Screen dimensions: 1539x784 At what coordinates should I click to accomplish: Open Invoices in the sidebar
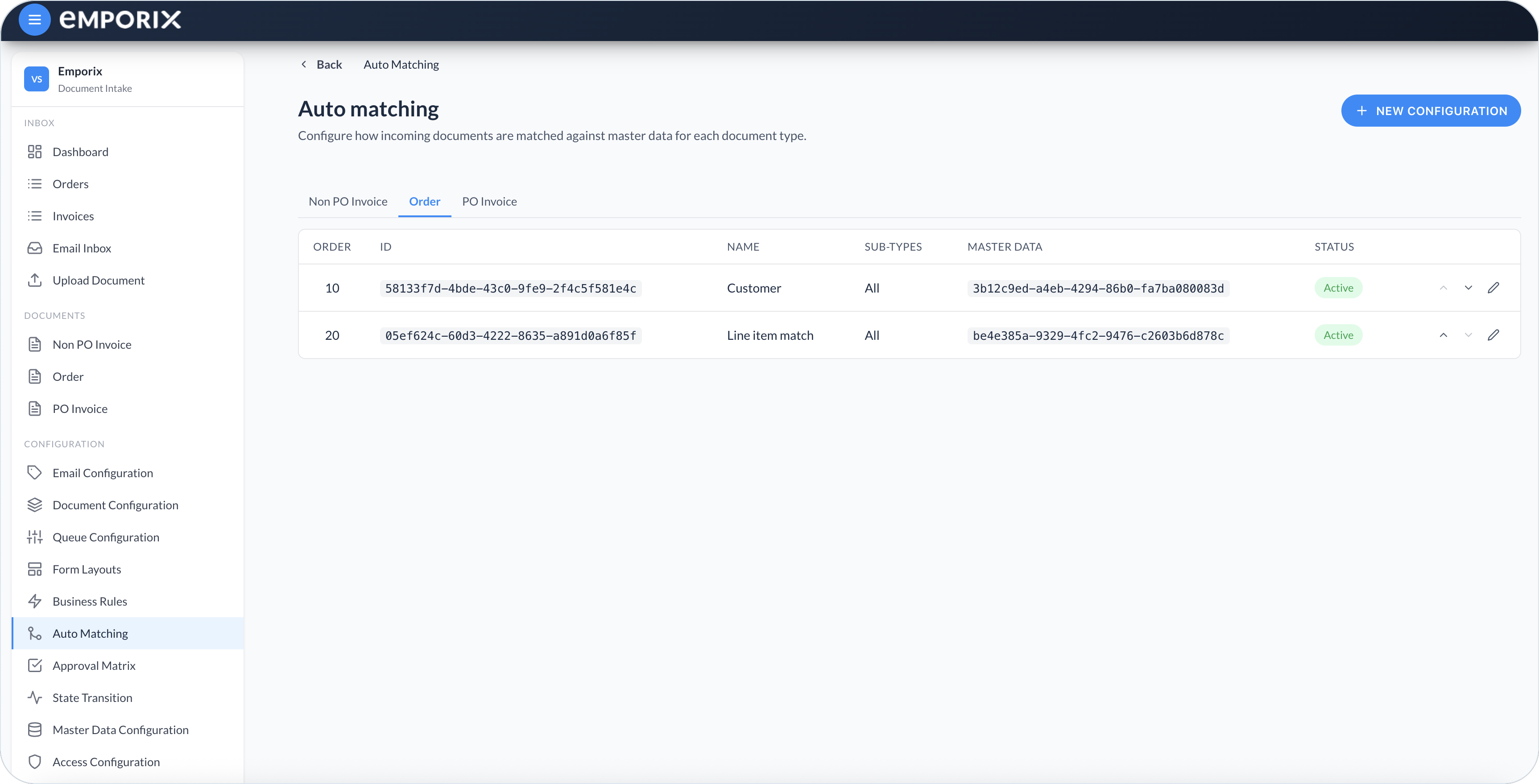coord(127,216)
